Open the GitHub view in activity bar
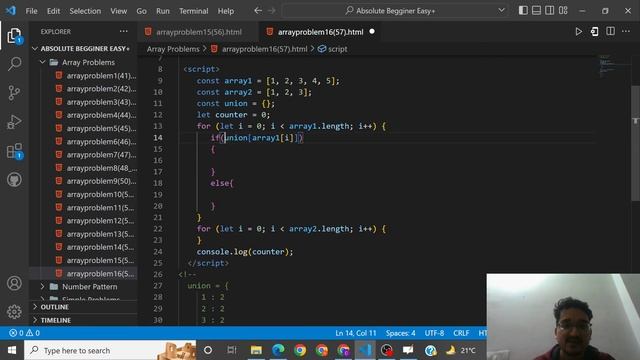 click(x=14, y=180)
